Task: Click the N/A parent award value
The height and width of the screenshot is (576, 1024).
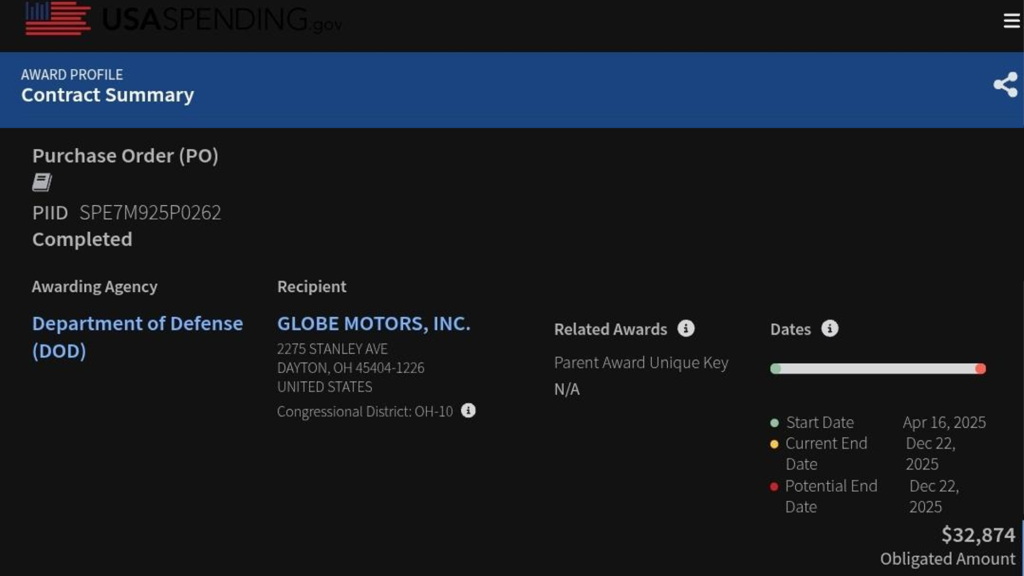Action: click(567, 389)
